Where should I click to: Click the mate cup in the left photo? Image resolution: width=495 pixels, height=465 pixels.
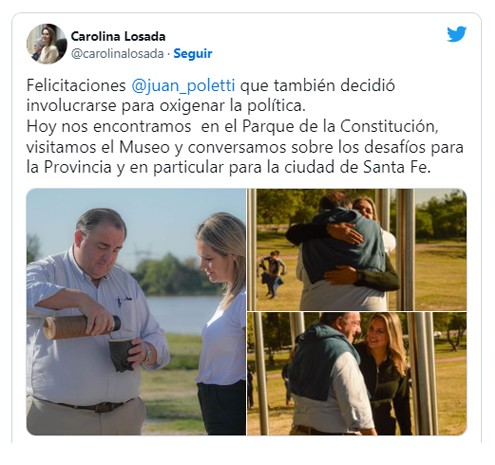(x=122, y=354)
